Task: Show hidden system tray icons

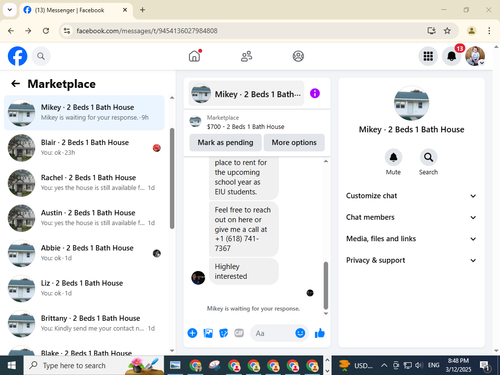Action: pos(384,365)
